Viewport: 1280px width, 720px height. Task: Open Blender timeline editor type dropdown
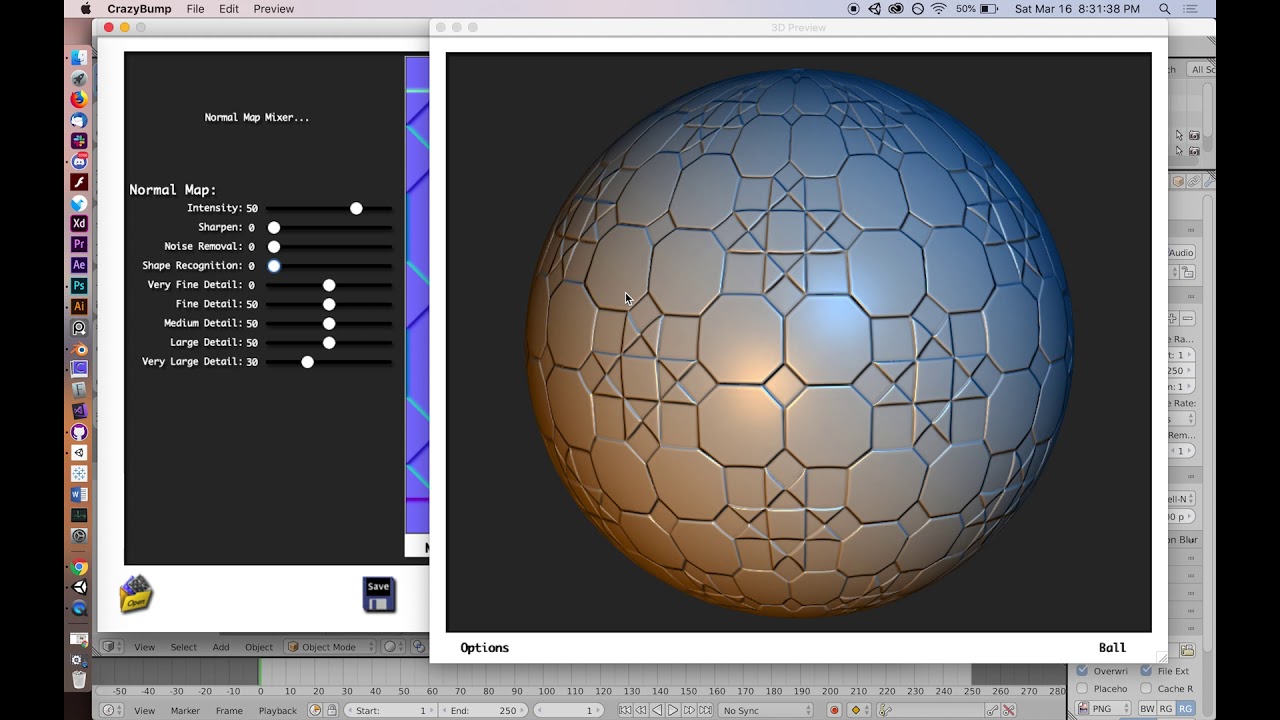coord(112,710)
